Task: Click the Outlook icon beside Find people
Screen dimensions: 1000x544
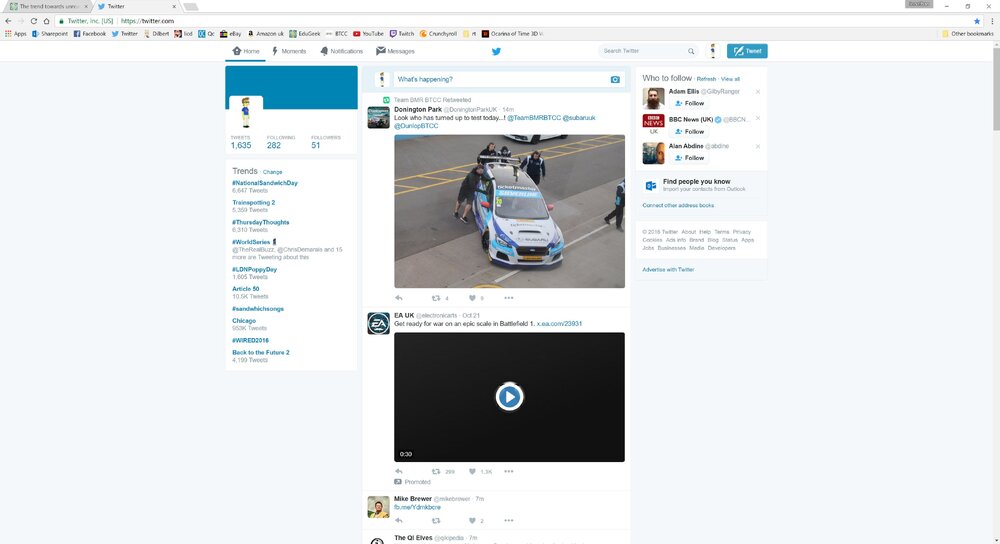Action: (651, 186)
